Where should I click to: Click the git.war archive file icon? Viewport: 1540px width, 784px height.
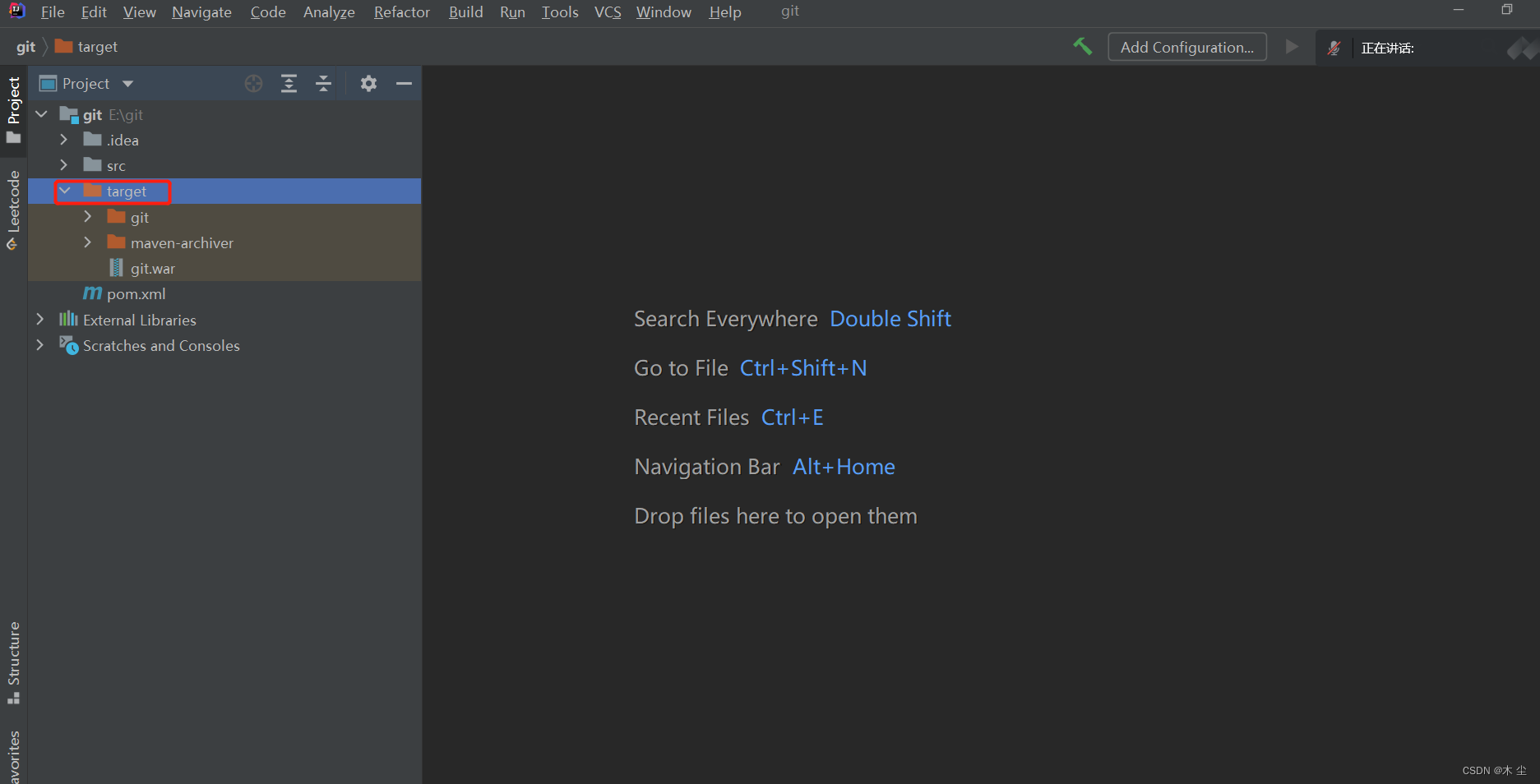[116, 268]
